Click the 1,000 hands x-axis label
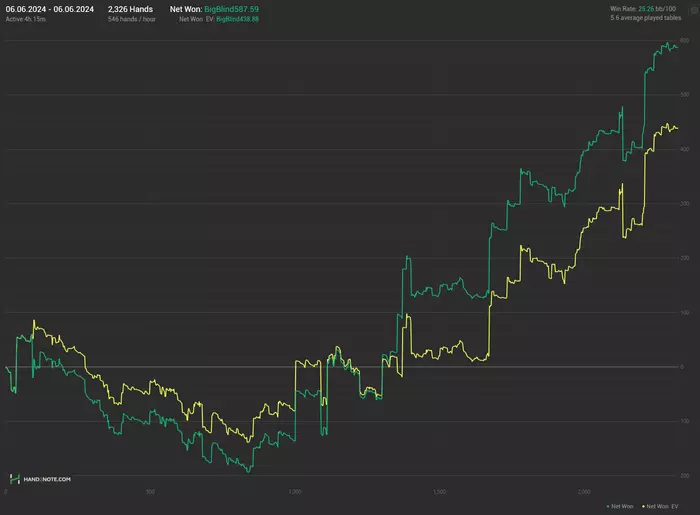This screenshot has width=700, height=515. tap(295, 492)
